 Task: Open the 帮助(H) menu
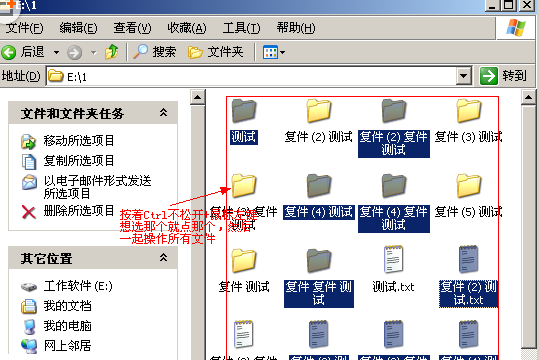click(296, 28)
